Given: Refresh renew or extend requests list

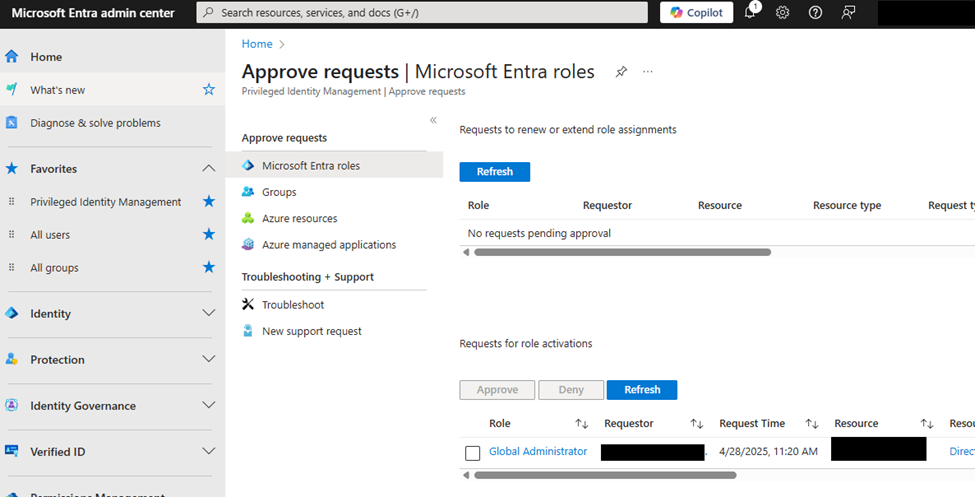Looking at the screenshot, I should 495,172.
